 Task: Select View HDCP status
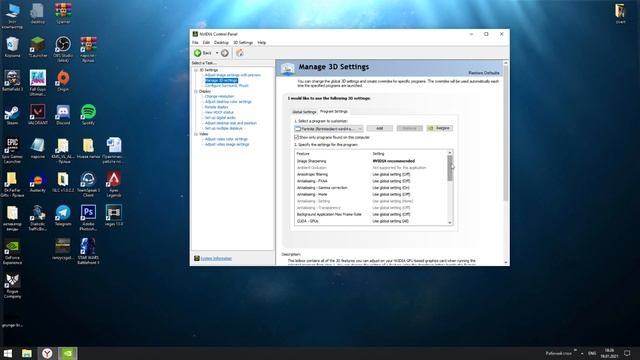pos(219,112)
